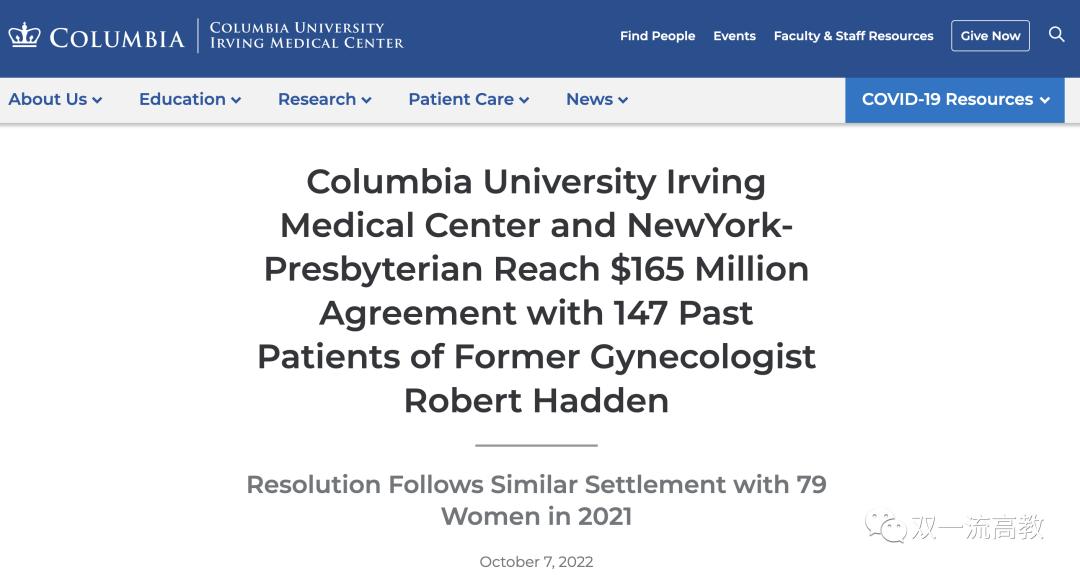Image resolution: width=1080 pixels, height=575 pixels.
Task: Open the COVID-19 Resources dropdown
Action: tap(955, 100)
